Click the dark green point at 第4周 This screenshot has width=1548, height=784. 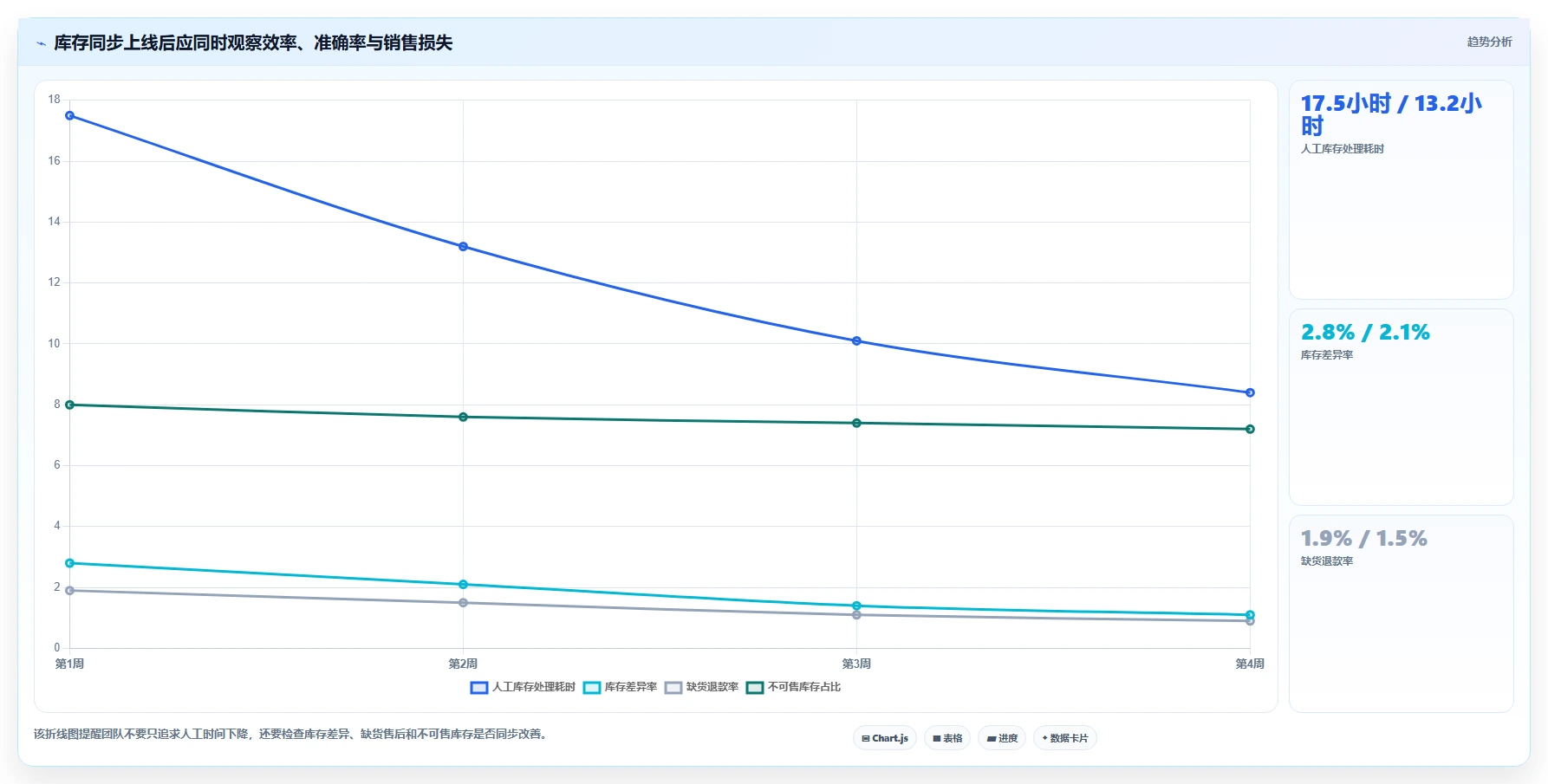coord(1250,429)
